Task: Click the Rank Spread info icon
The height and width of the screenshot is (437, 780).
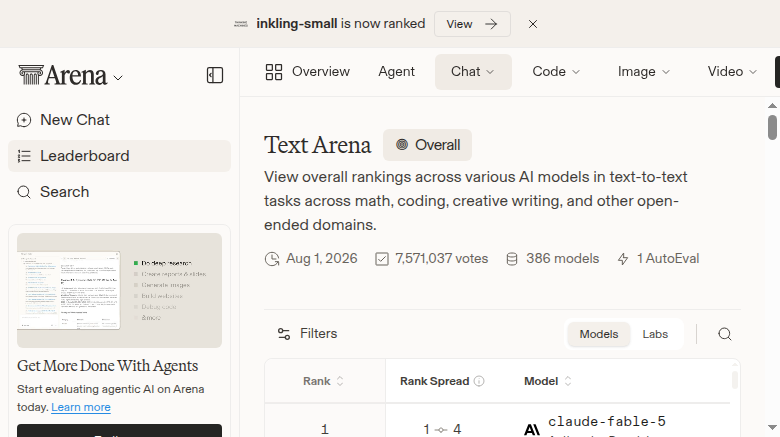Action: [x=479, y=381]
